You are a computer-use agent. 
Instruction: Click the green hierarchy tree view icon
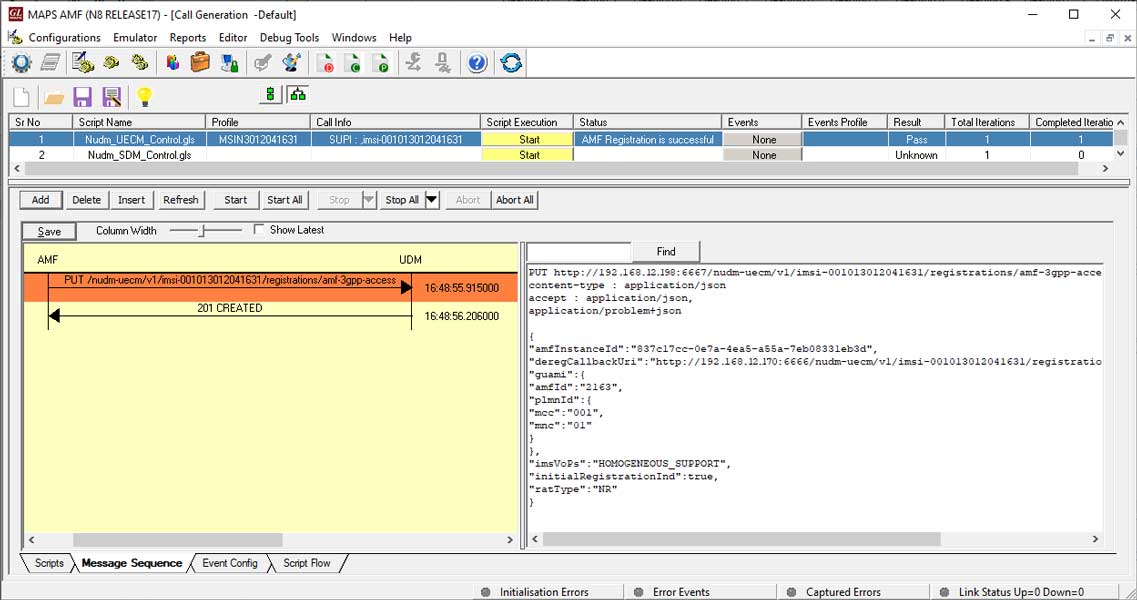point(298,95)
